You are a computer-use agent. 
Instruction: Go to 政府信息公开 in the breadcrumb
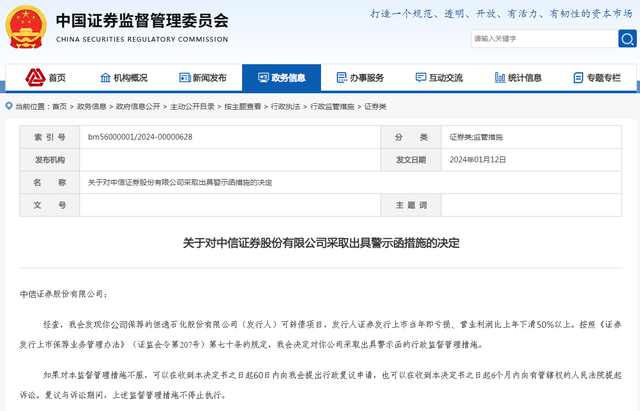[138, 107]
